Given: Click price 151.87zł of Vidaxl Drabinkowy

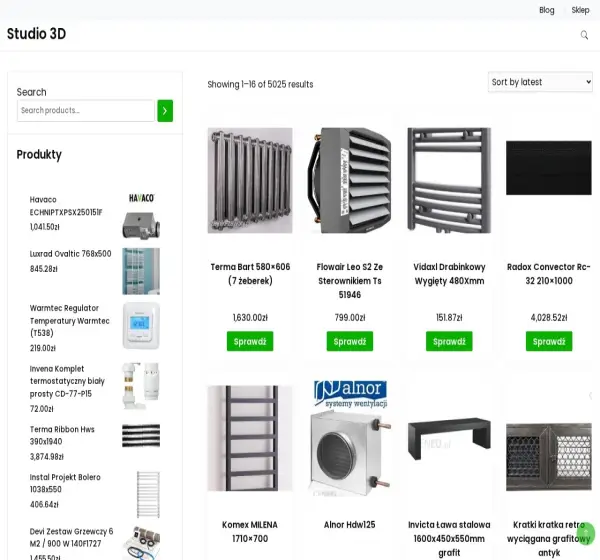Looking at the screenshot, I should click(x=449, y=318).
